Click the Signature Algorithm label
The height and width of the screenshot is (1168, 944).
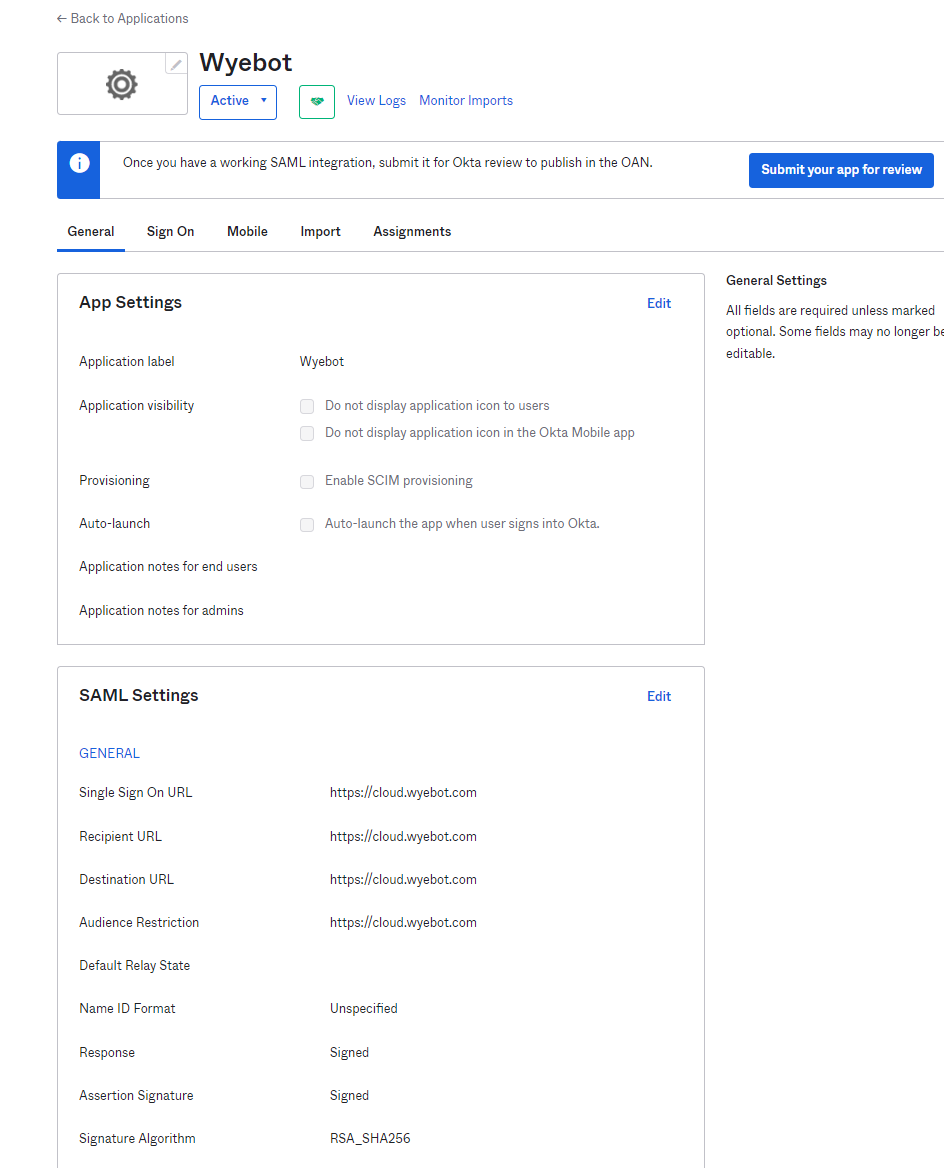click(x=137, y=1139)
